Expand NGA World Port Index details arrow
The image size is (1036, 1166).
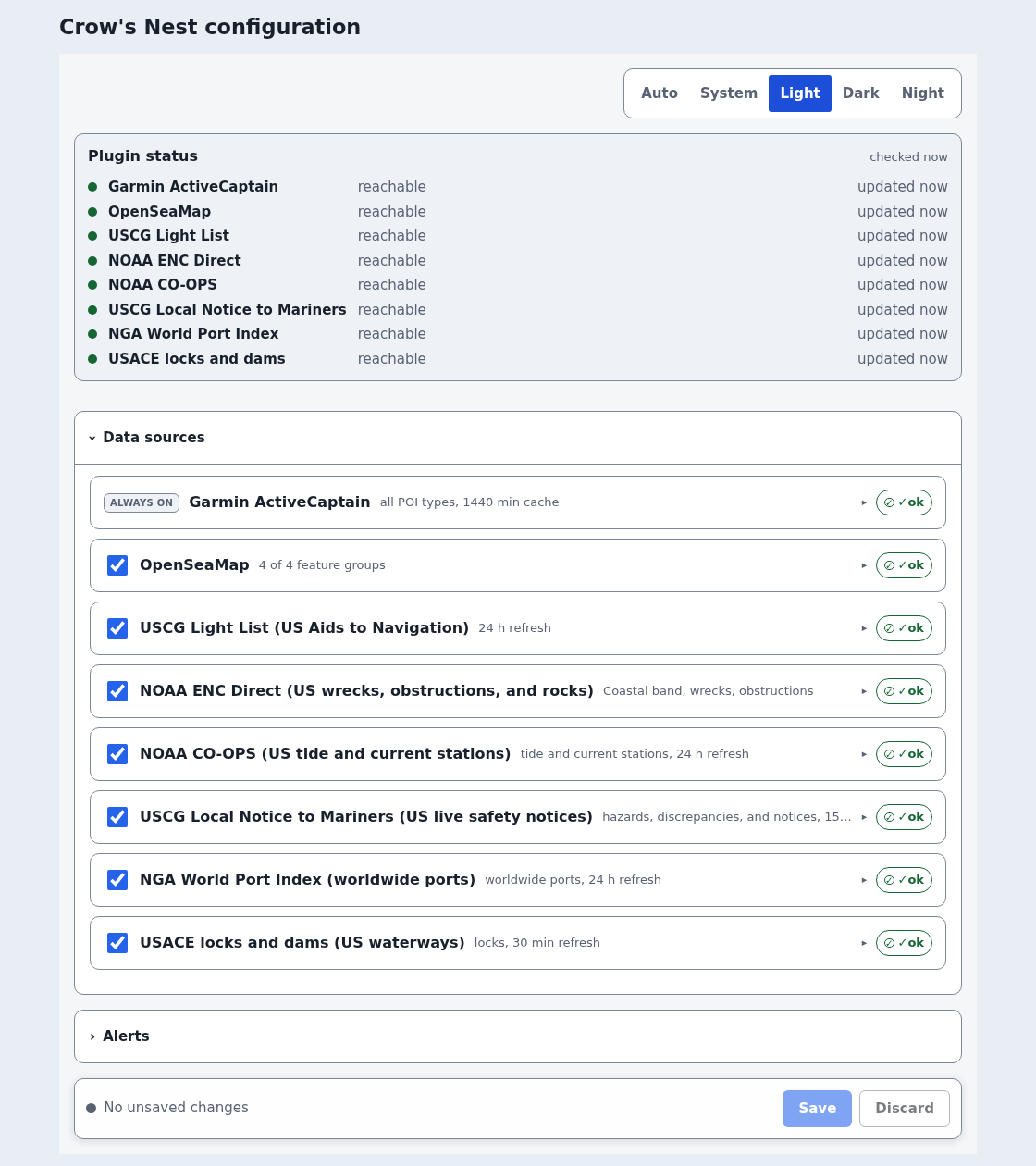click(864, 880)
